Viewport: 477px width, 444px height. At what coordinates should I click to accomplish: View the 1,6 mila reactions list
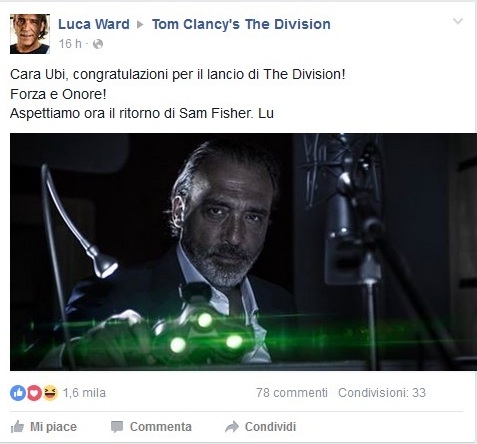coord(84,393)
